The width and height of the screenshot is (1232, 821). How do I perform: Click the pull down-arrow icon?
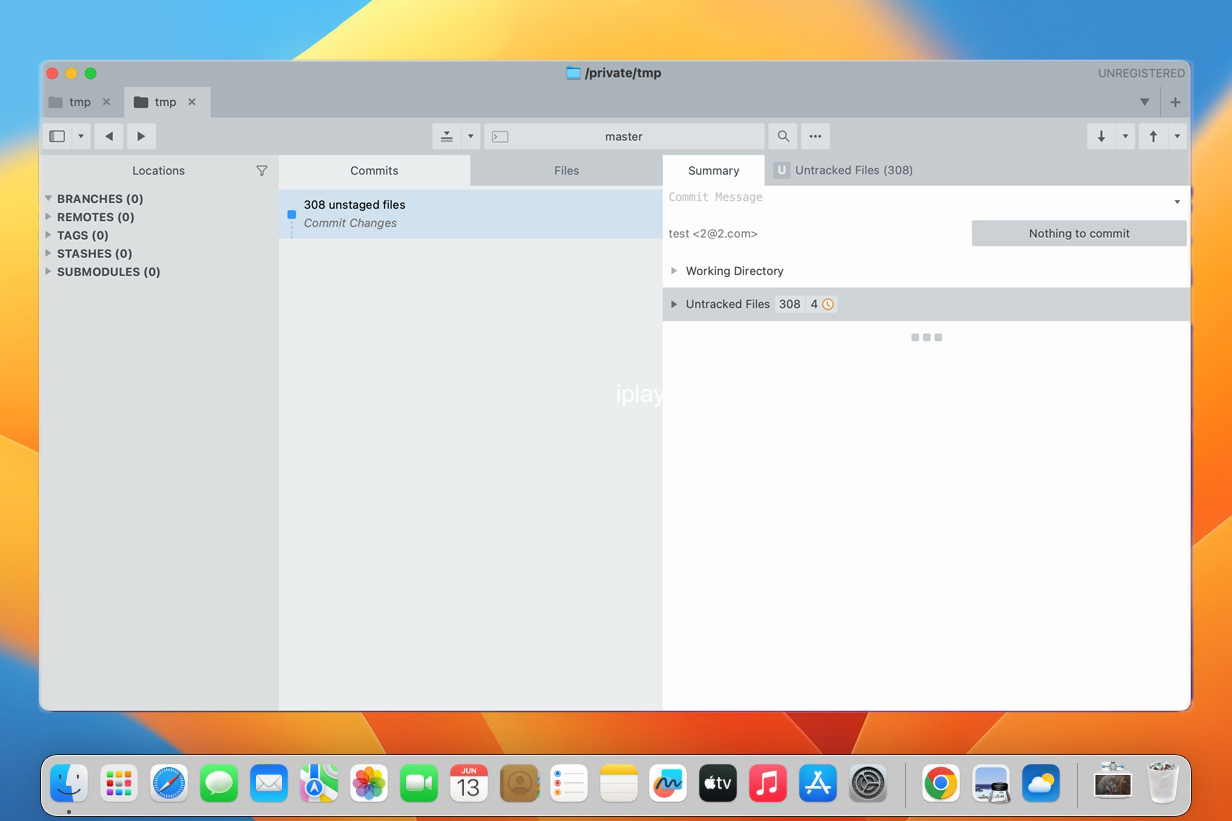click(1101, 136)
